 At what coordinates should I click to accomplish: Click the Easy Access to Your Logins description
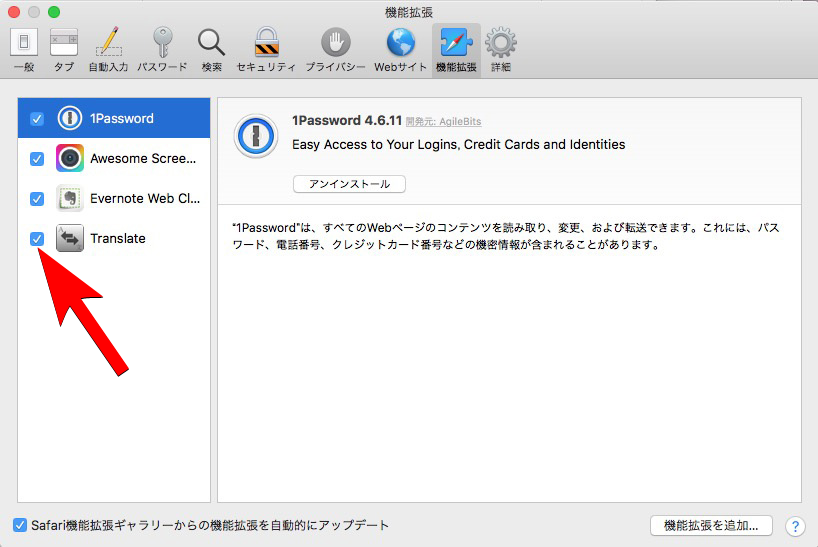[x=459, y=144]
